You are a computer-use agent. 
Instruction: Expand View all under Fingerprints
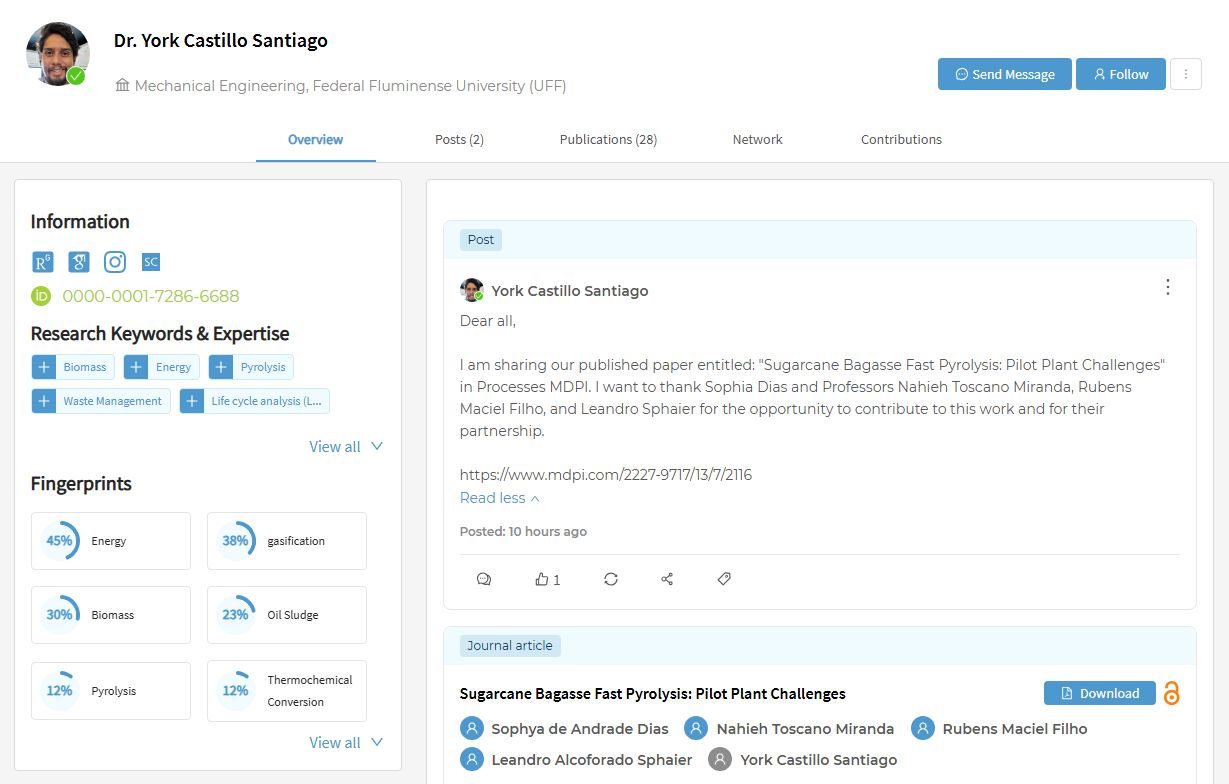[346, 743]
